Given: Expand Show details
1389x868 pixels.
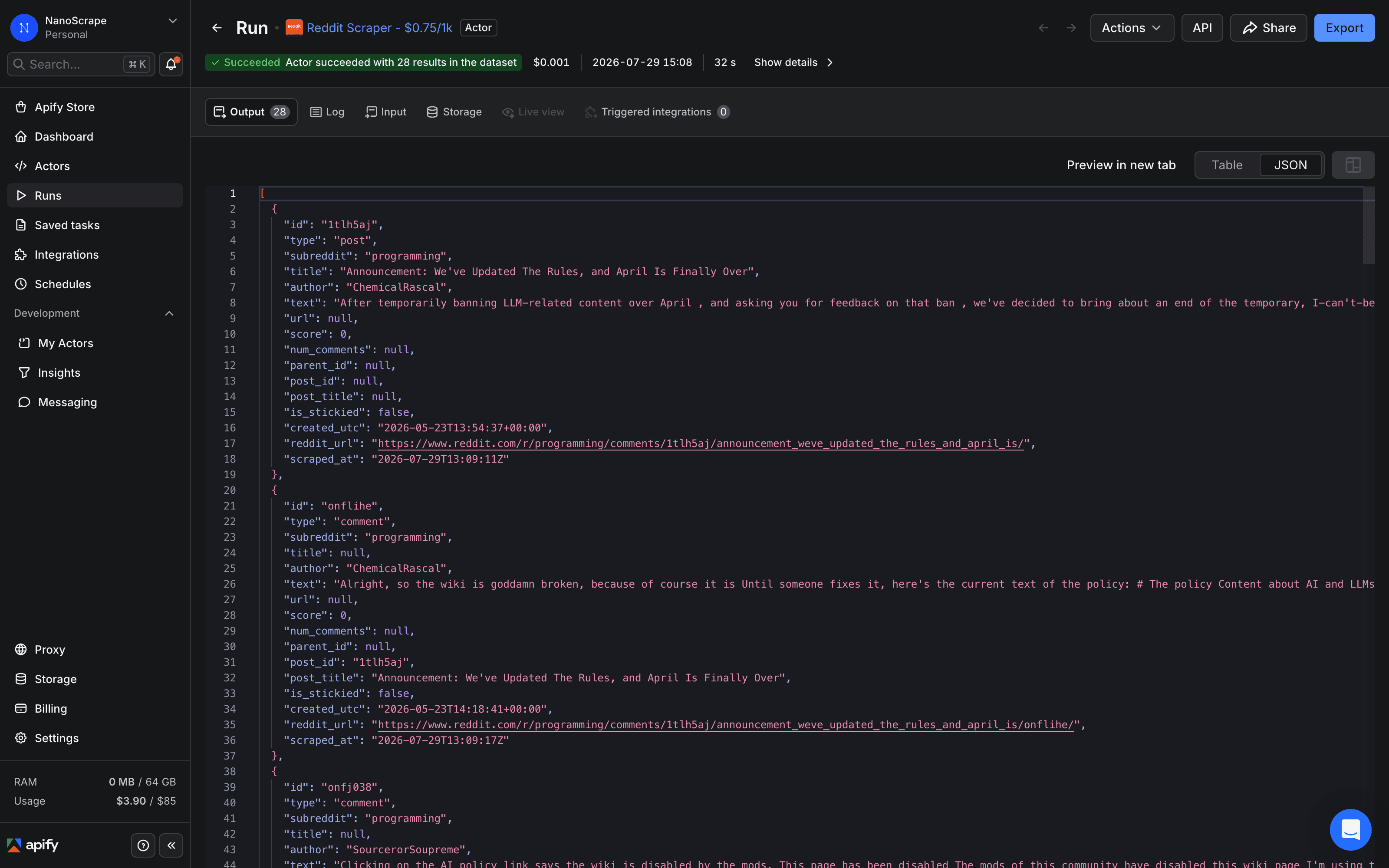Looking at the screenshot, I should click(793, 62).
